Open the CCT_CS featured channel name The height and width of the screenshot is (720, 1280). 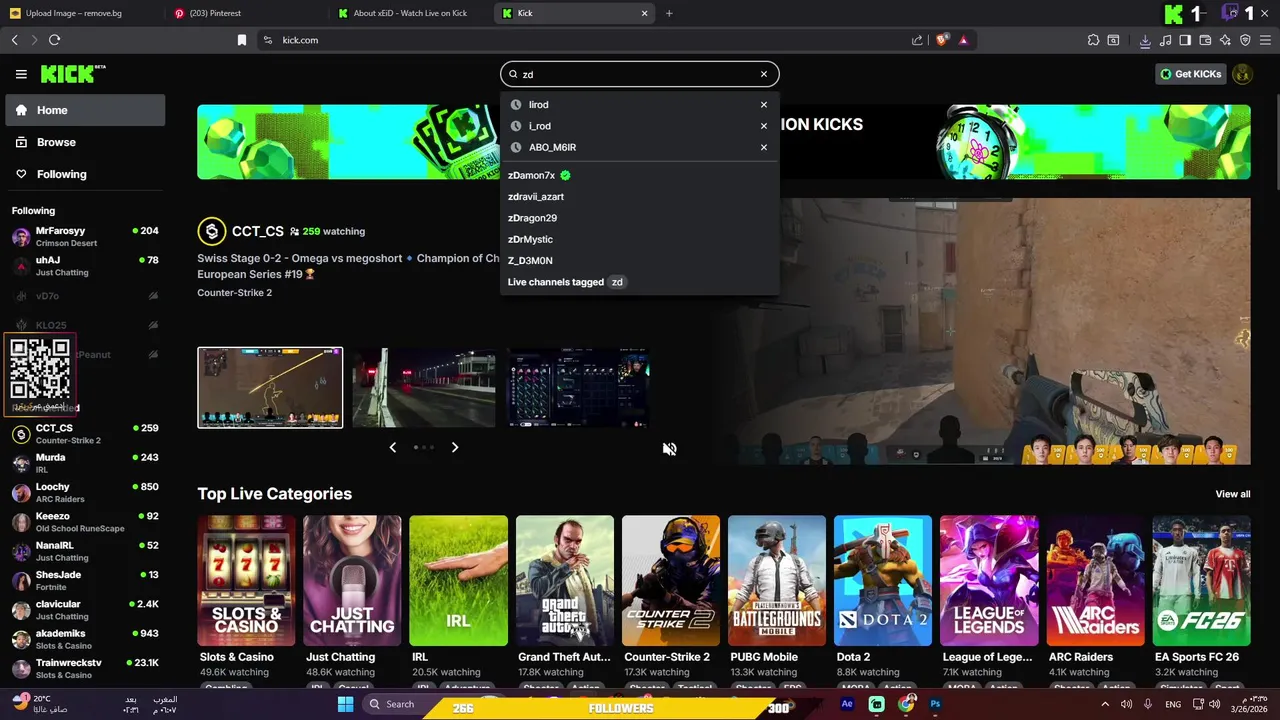pyautogui.click(x=258, y=231)
